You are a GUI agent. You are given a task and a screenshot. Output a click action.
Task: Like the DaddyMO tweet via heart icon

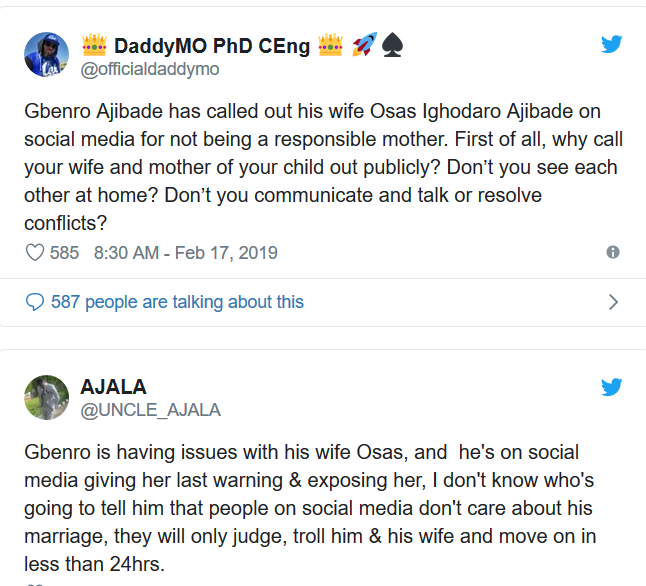tap(35, 252)
